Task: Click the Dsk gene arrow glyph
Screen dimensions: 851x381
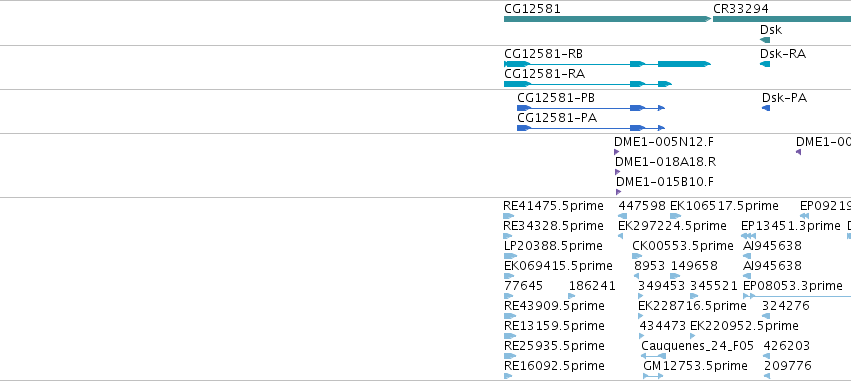Action: tap(765, 40)
